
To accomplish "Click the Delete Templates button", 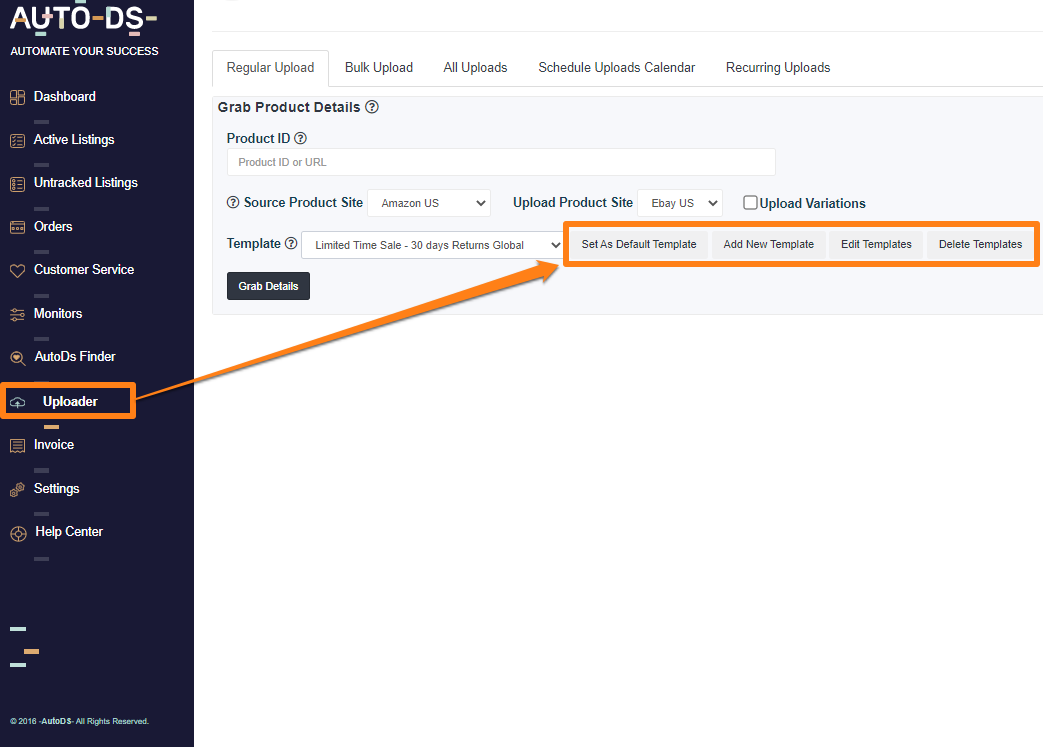I will (x=980, y=244).
